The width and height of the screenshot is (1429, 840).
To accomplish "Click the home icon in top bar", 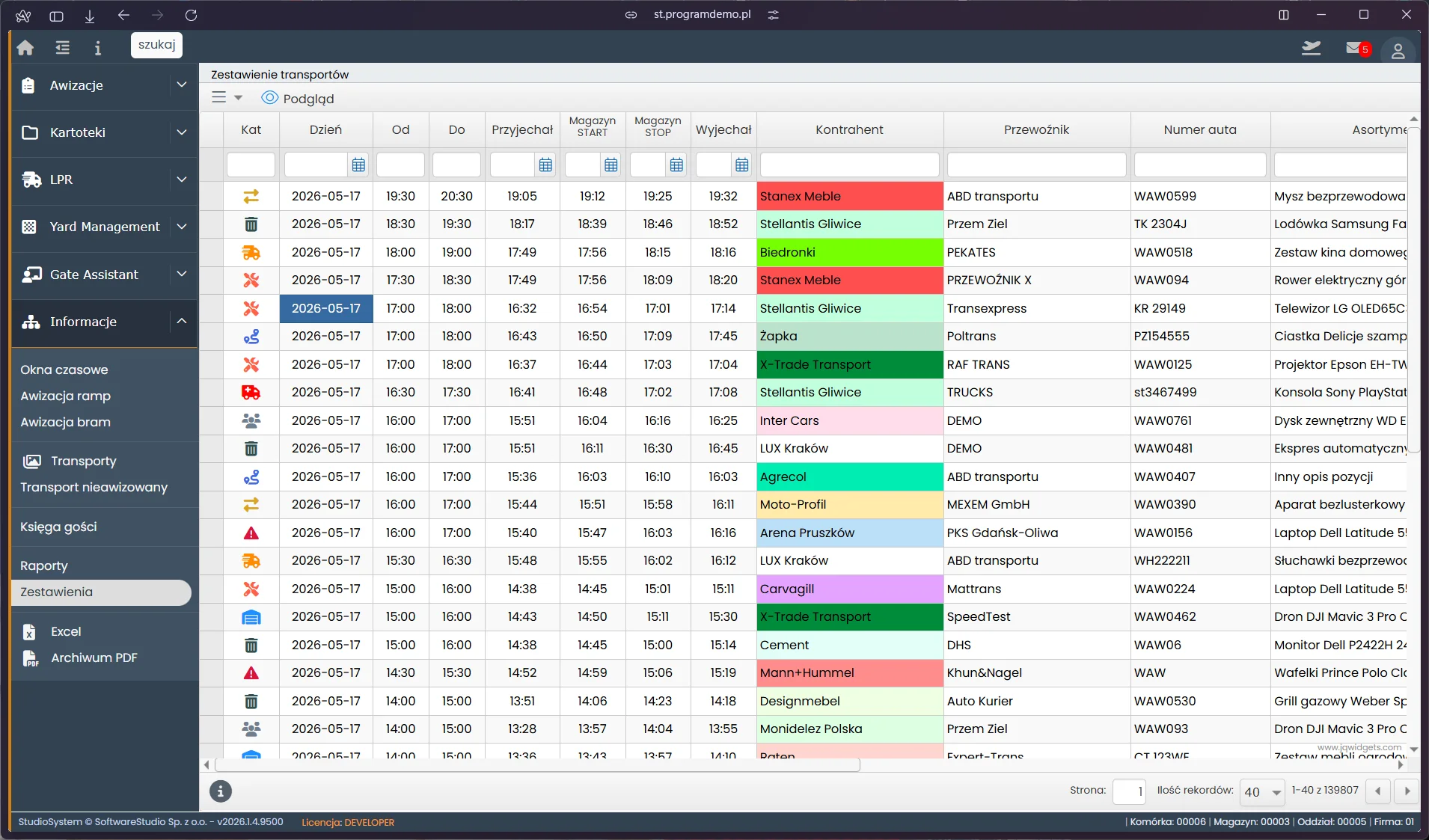I will click(x=25, y=48).
